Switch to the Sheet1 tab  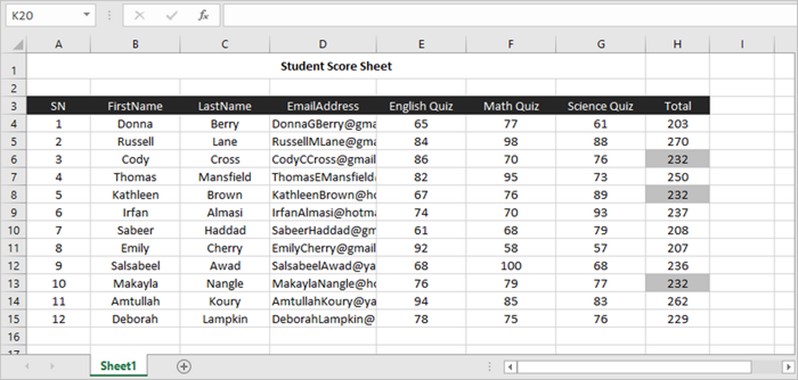click(x=118, y=366)
